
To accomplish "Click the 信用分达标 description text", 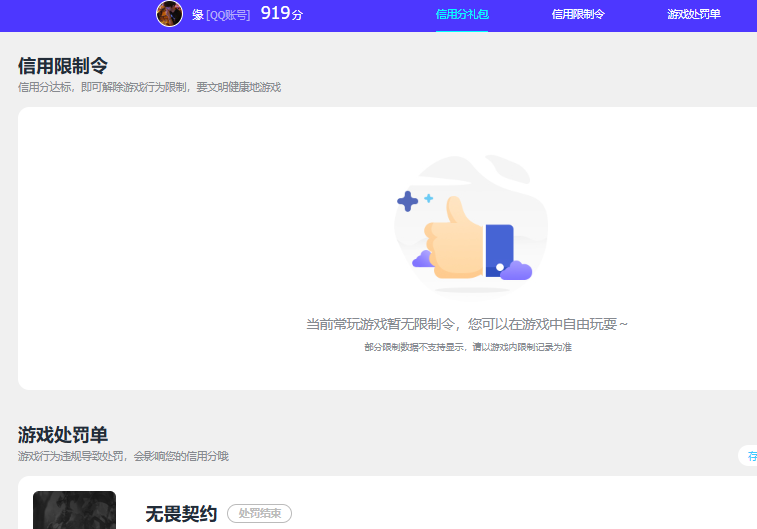I will [149, 87].
